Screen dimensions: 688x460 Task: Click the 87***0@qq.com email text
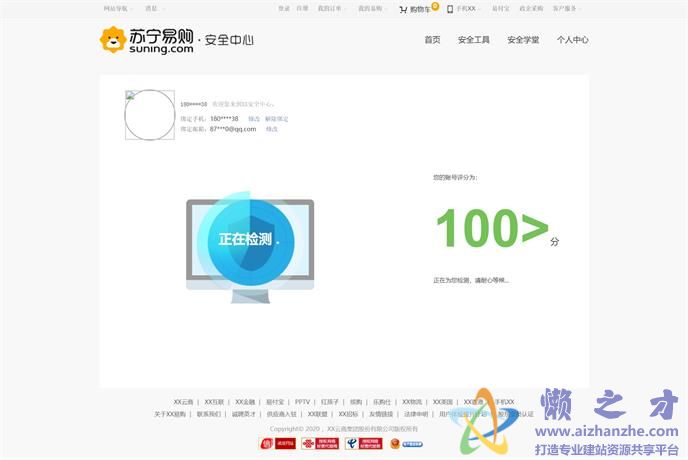point(233,129)
